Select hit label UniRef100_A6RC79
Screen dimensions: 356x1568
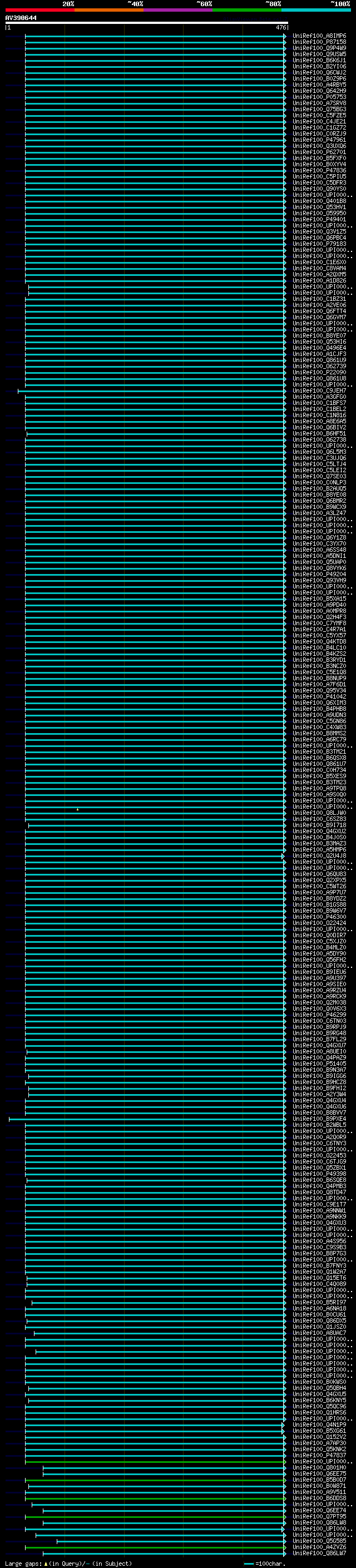(319, 740)
